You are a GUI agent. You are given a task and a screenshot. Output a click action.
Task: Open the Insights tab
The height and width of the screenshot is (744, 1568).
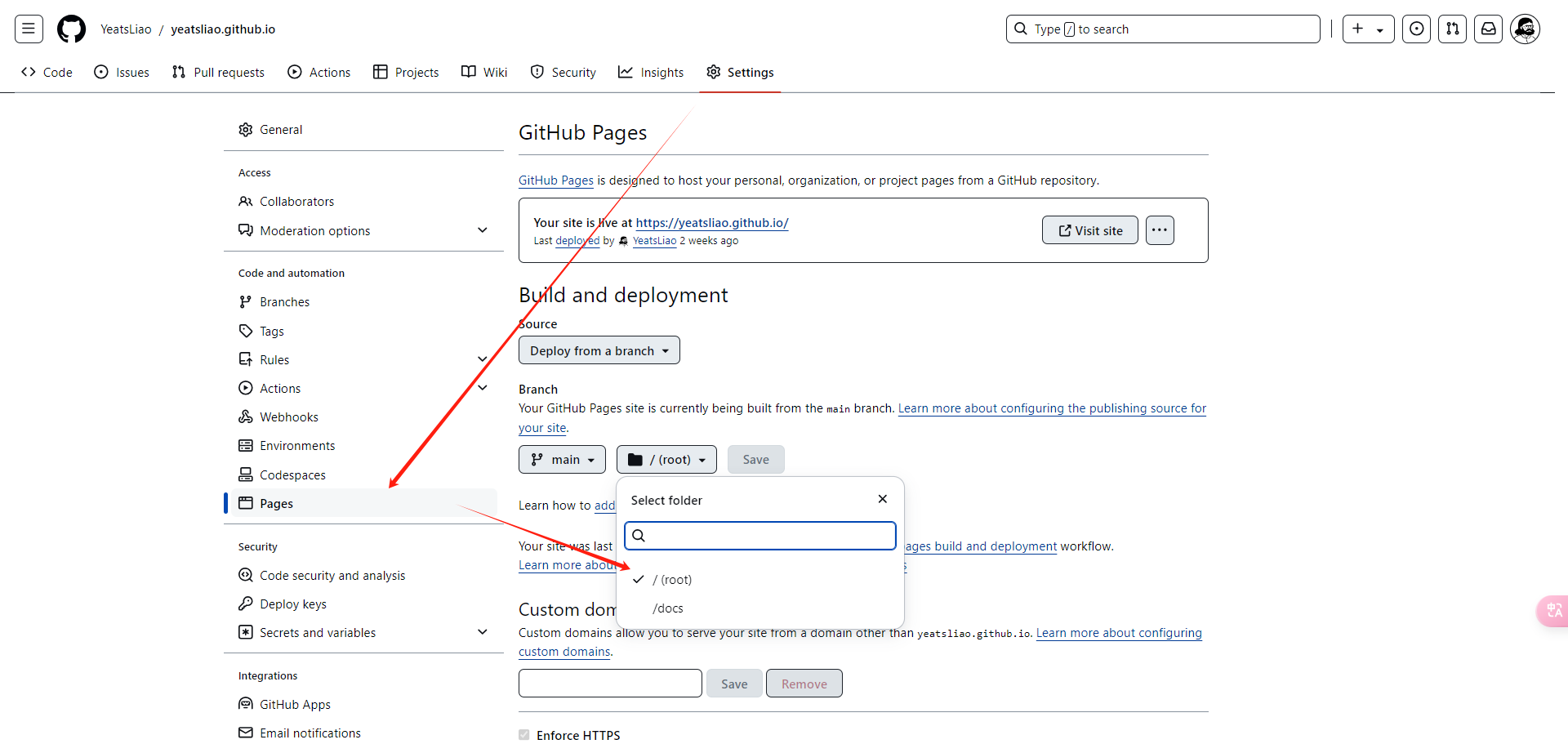[651, 72]
